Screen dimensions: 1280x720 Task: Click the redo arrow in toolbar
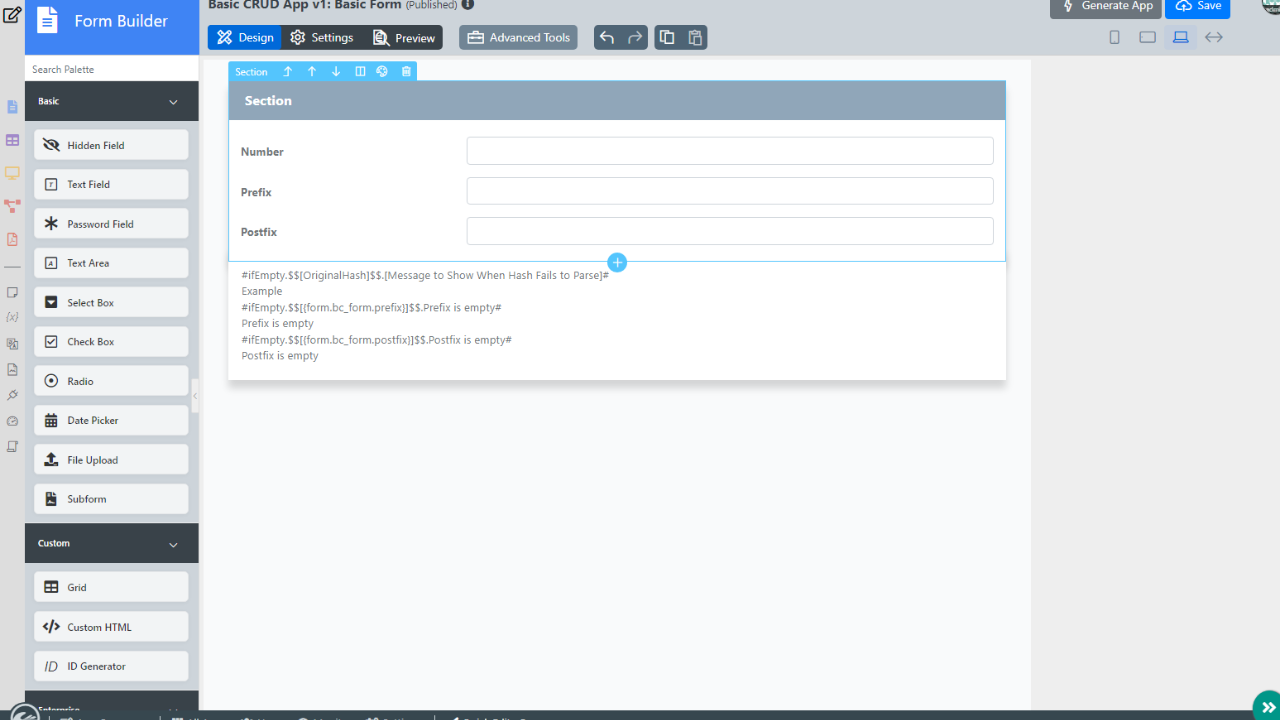(635, 38)
